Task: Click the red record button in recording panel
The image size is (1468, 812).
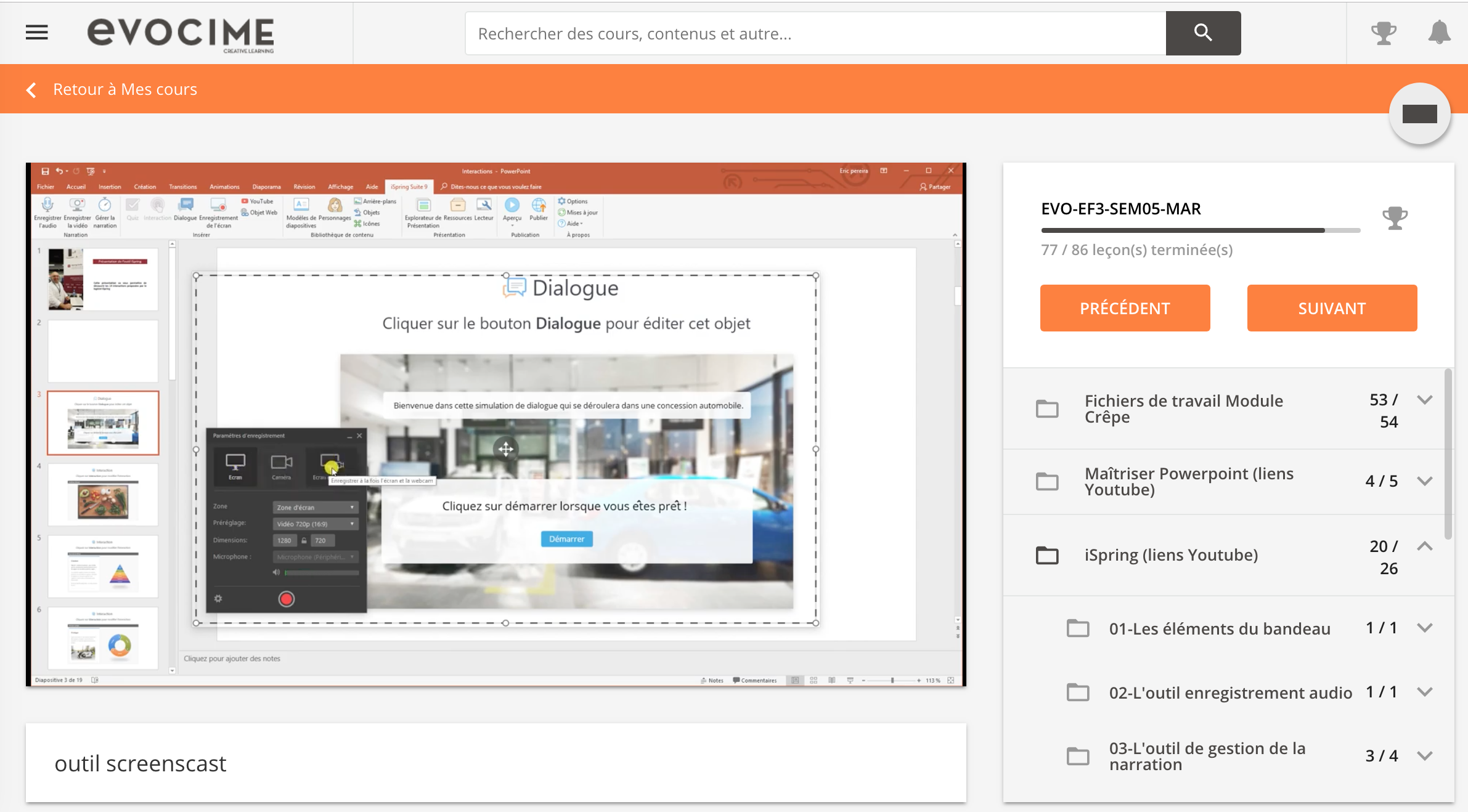Action: click(287, 599)
